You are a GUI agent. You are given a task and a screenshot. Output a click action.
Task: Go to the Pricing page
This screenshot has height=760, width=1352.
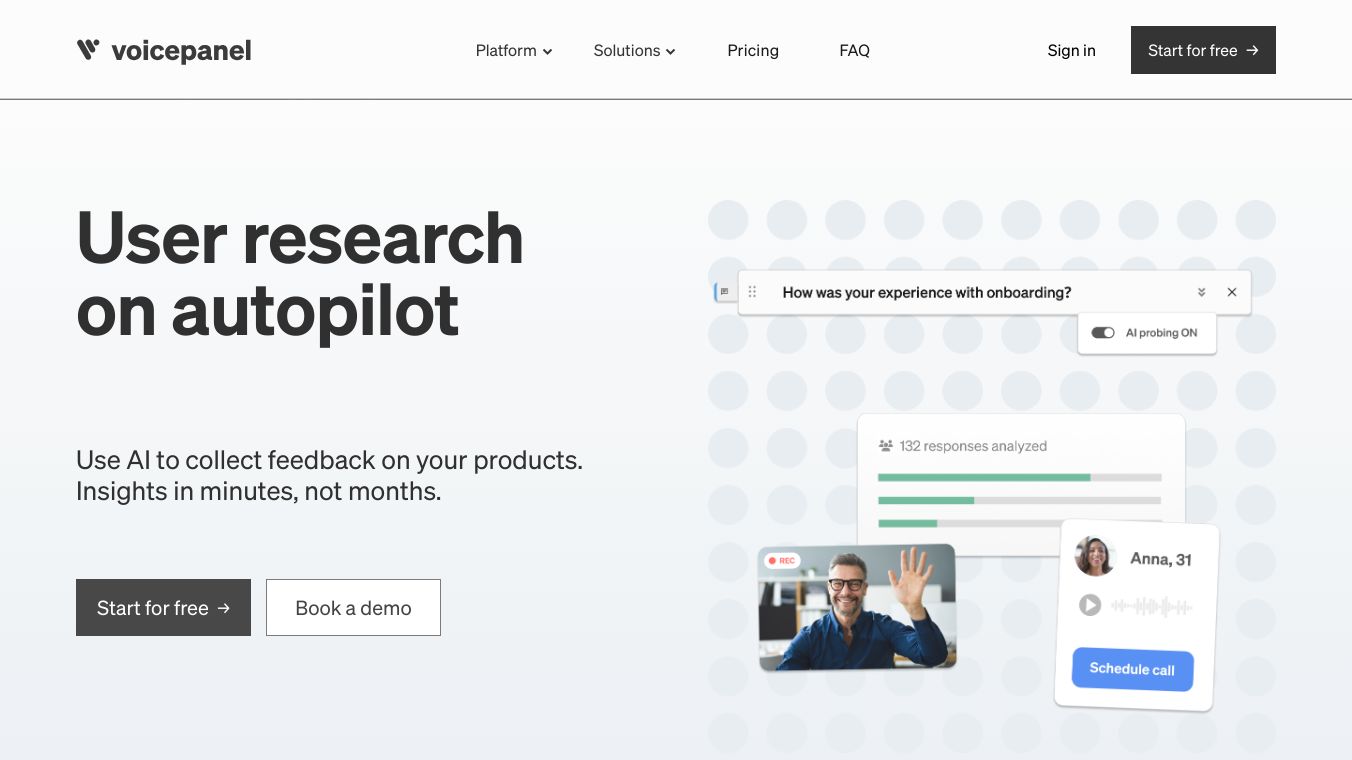pos(753,50)
